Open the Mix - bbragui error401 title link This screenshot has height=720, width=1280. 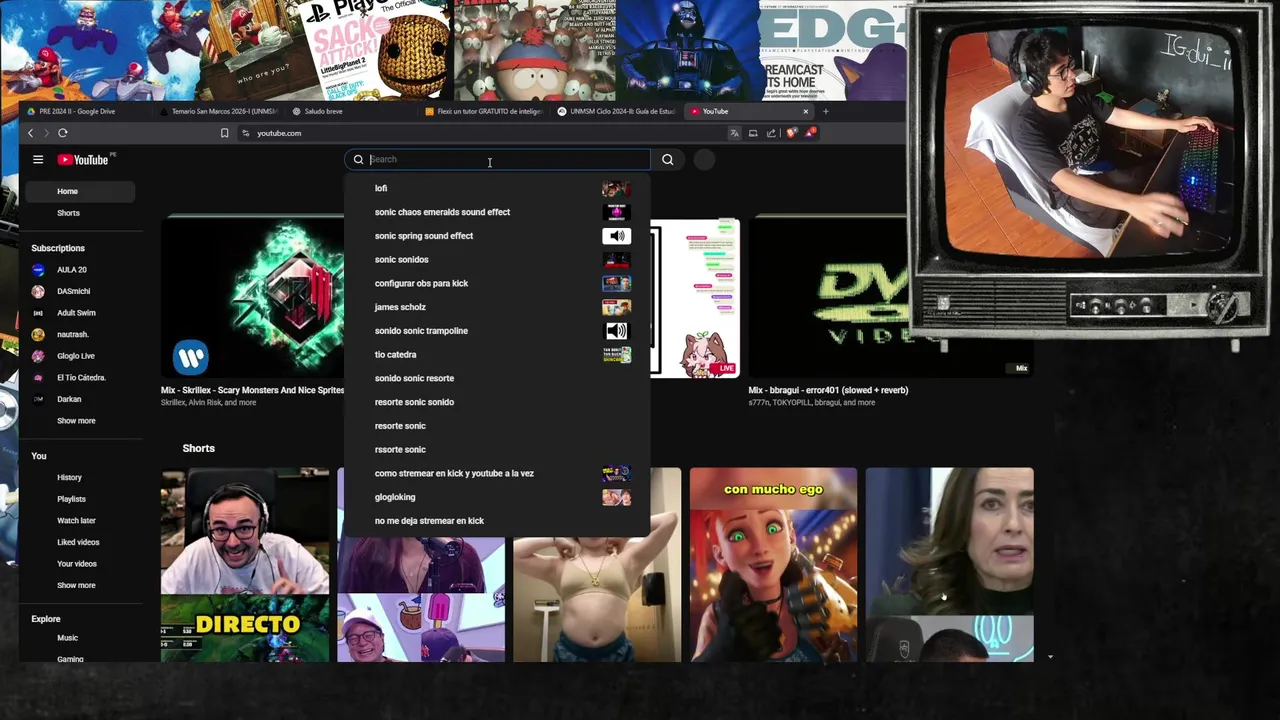point(828,390)
